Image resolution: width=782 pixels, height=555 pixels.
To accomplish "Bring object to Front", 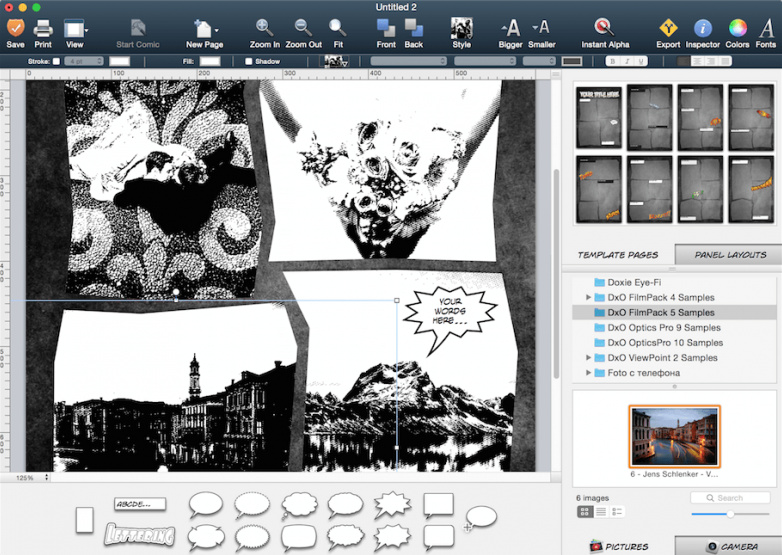I will 386,27.
